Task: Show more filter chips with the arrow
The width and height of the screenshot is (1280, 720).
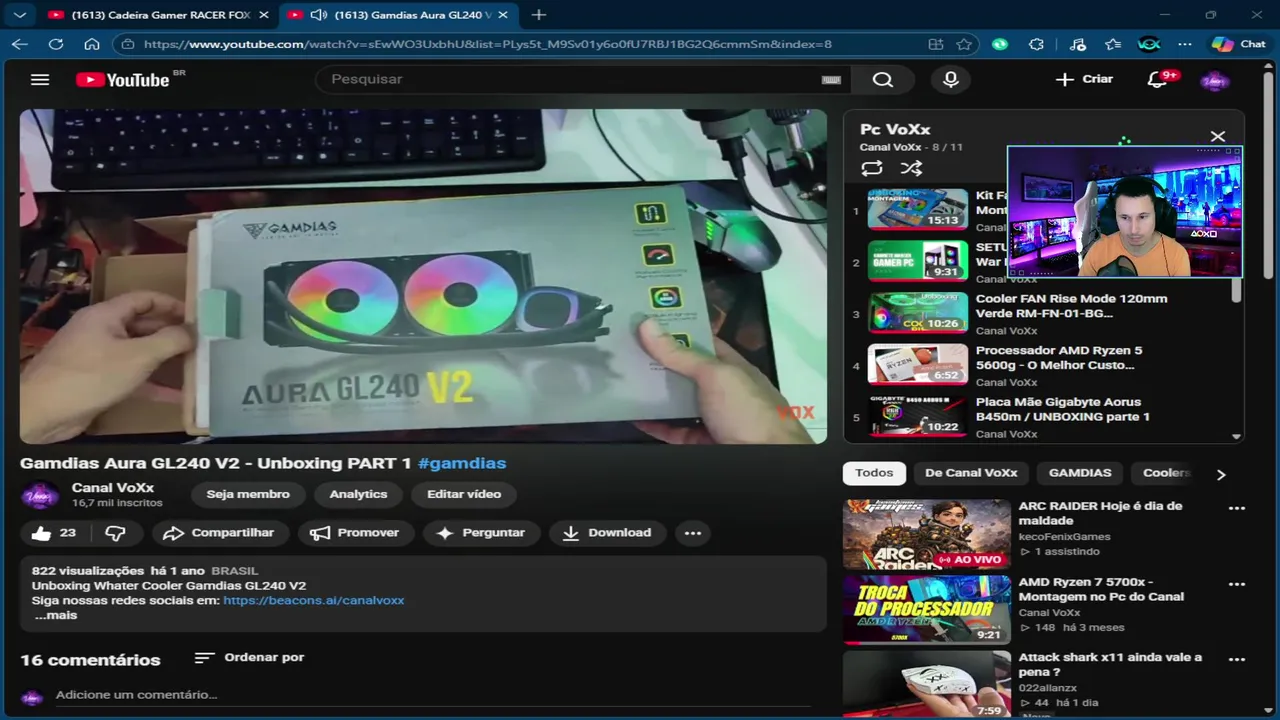Action: point(1221,474)
